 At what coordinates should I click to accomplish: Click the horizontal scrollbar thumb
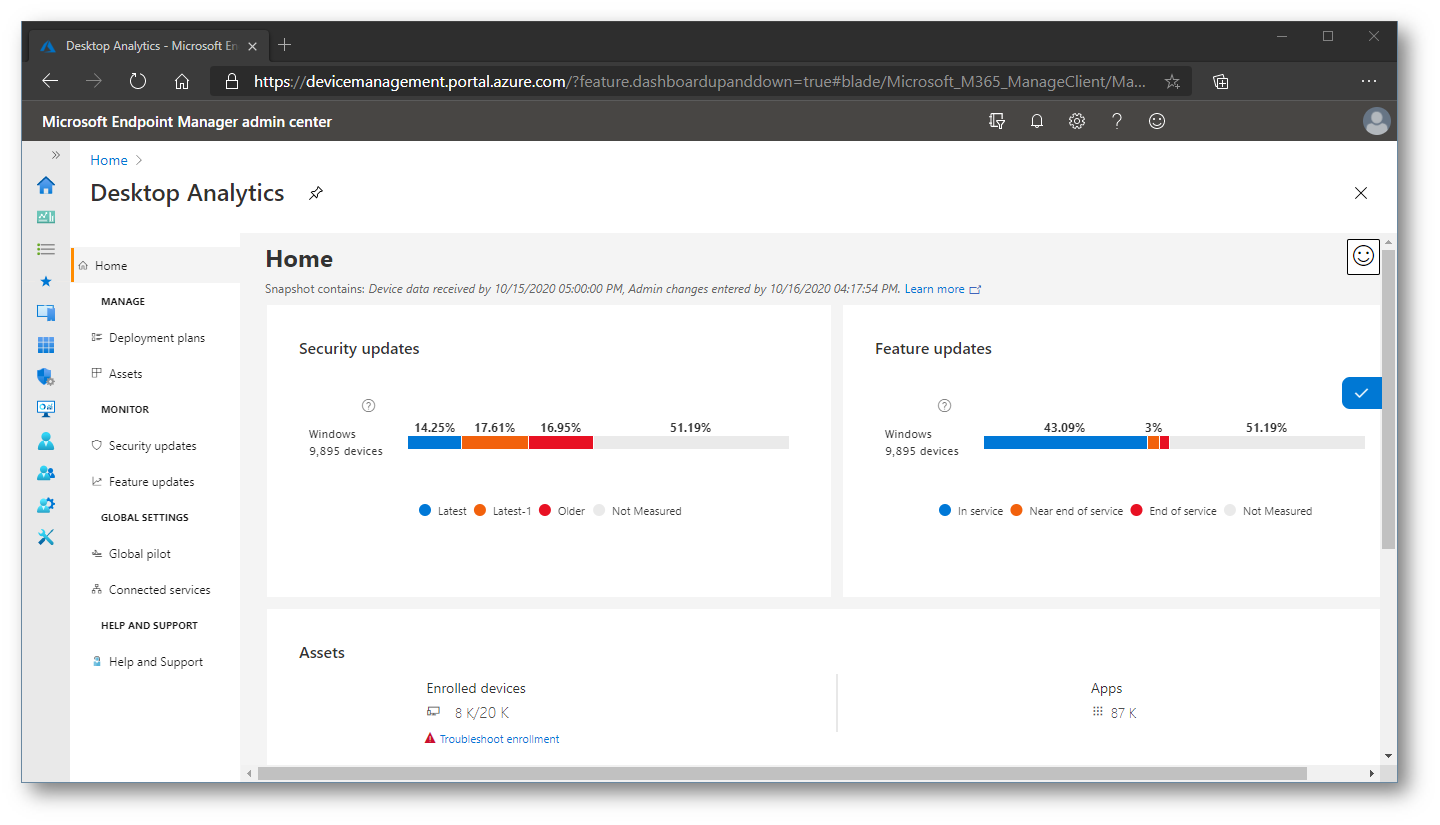point(782,773)
